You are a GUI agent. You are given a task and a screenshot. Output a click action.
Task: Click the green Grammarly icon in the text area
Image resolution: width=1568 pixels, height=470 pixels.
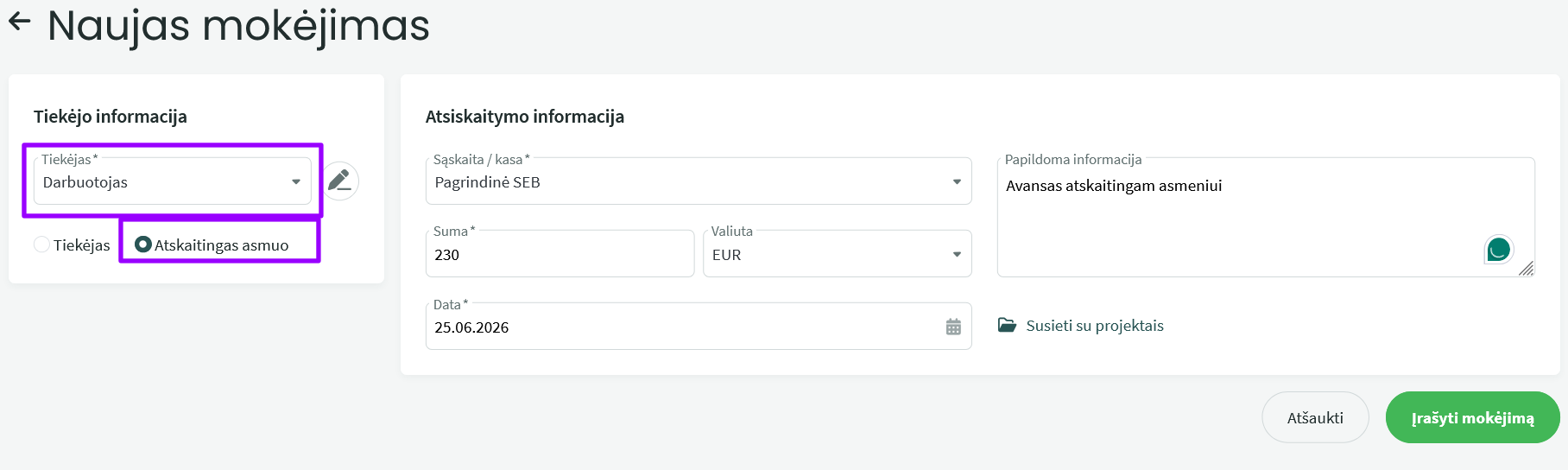[x=1499, y=250]
